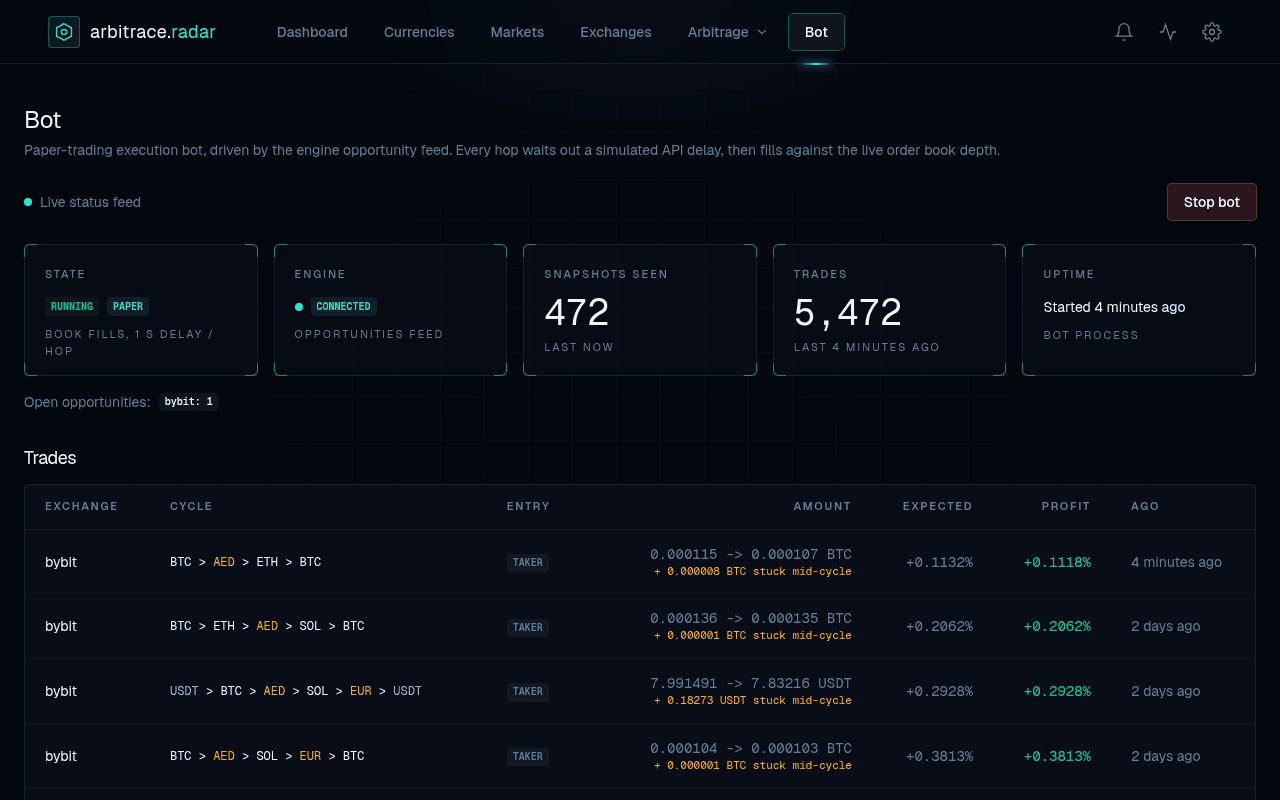Screen dimensions: 1280x800
Task: Click the RUNNING state badge
Action: [x=72, y=307]
